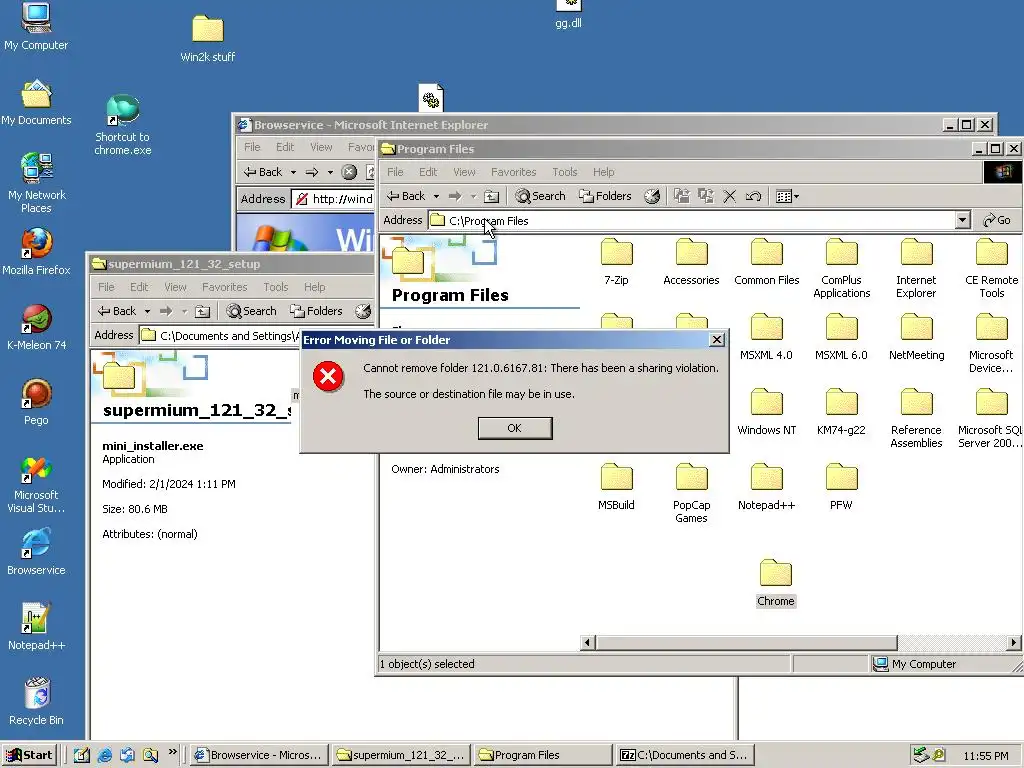The image size is (1024, 768).
Task: Click OK in the error dialog
Action: [515, 428]
